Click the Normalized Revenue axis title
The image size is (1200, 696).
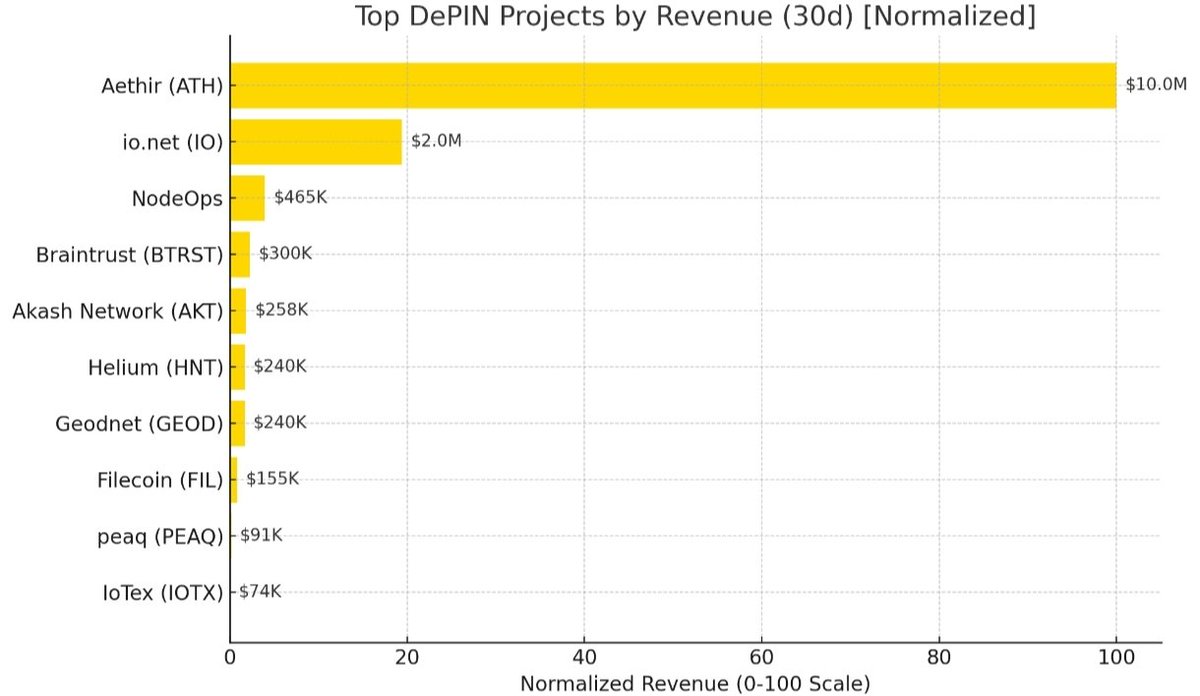click(x=695, y=685)
